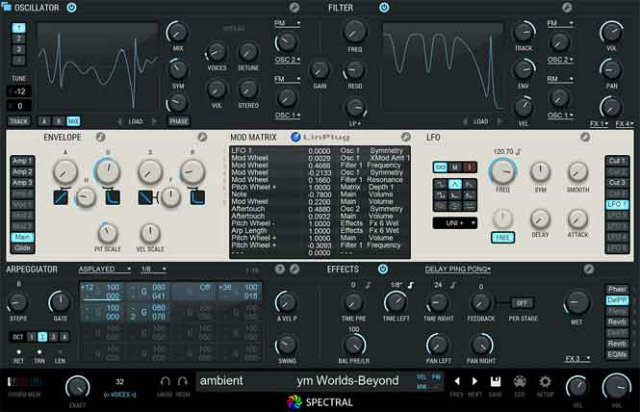Select arpeggiator octave range 2
The image size is (640, 412).
pos(42,337)
